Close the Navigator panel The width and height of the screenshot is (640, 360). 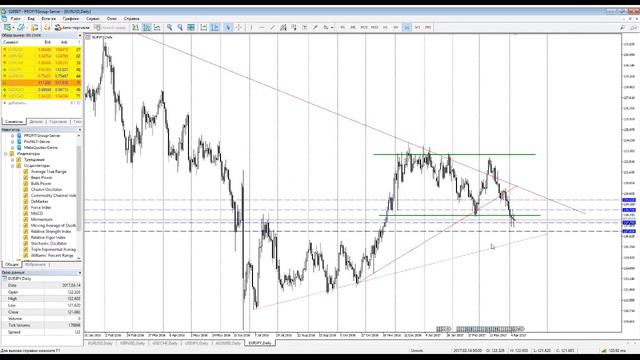(80, 129)
